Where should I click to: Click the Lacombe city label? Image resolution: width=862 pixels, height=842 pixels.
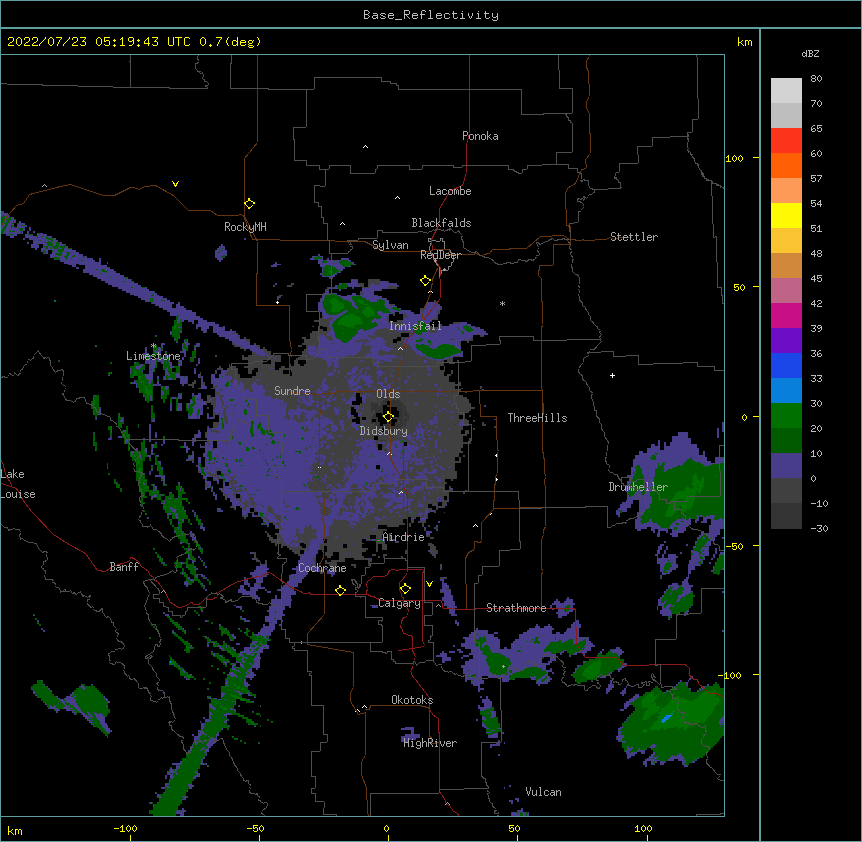[x=450, y=191]
